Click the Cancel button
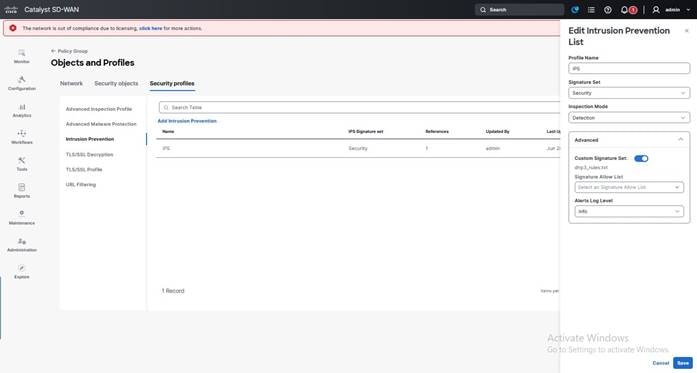This screenshot has height=373, width=697. 661,363
